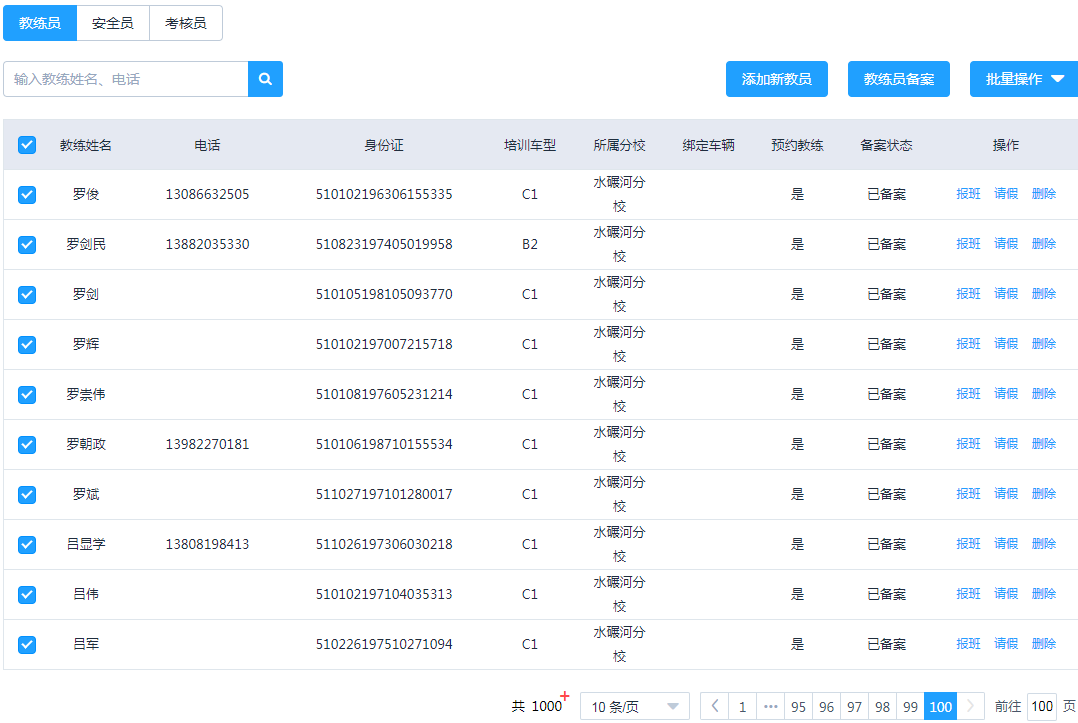Click the ellipsis in the pagination bar
Image resolution: width=1078 pixels, height=723 pixels.
pyautogui.click(x=771, y=706)
